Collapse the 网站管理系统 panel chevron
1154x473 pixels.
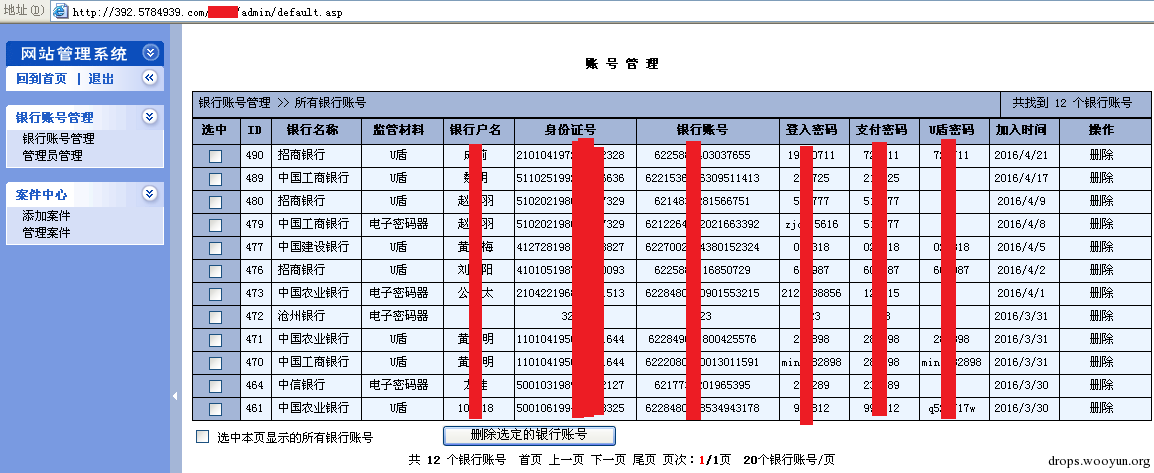click(x=150, y=53)
